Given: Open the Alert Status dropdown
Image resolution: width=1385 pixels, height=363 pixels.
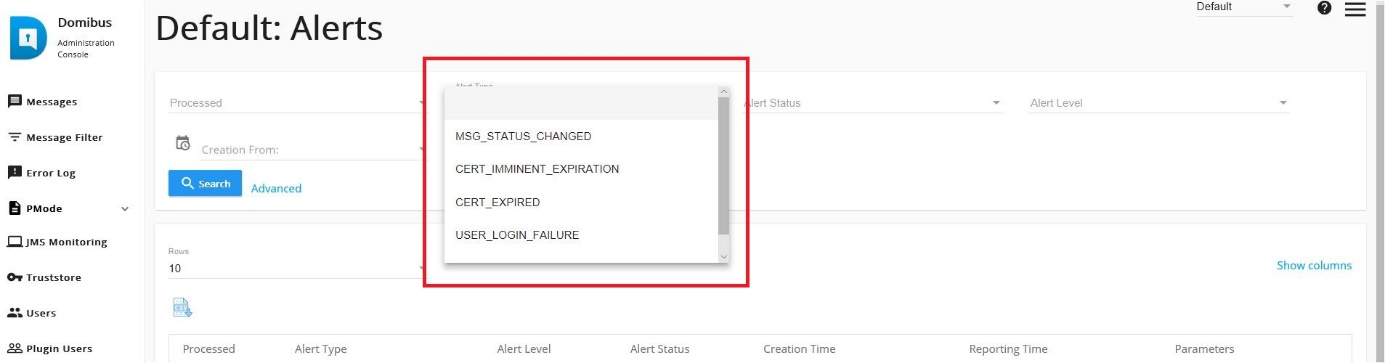Looking at the screenshot, I should (873, 103).
